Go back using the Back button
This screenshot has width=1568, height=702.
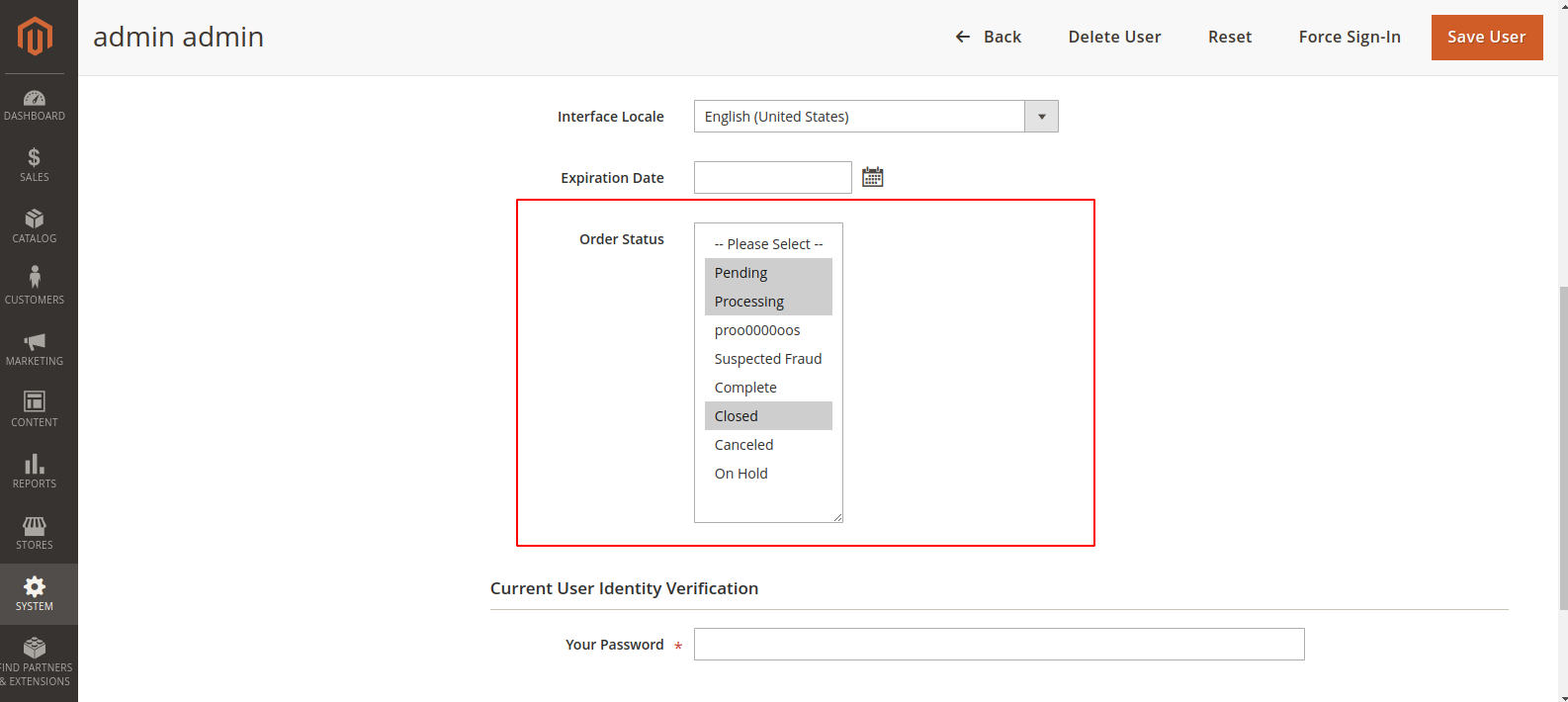click(989, 37)
